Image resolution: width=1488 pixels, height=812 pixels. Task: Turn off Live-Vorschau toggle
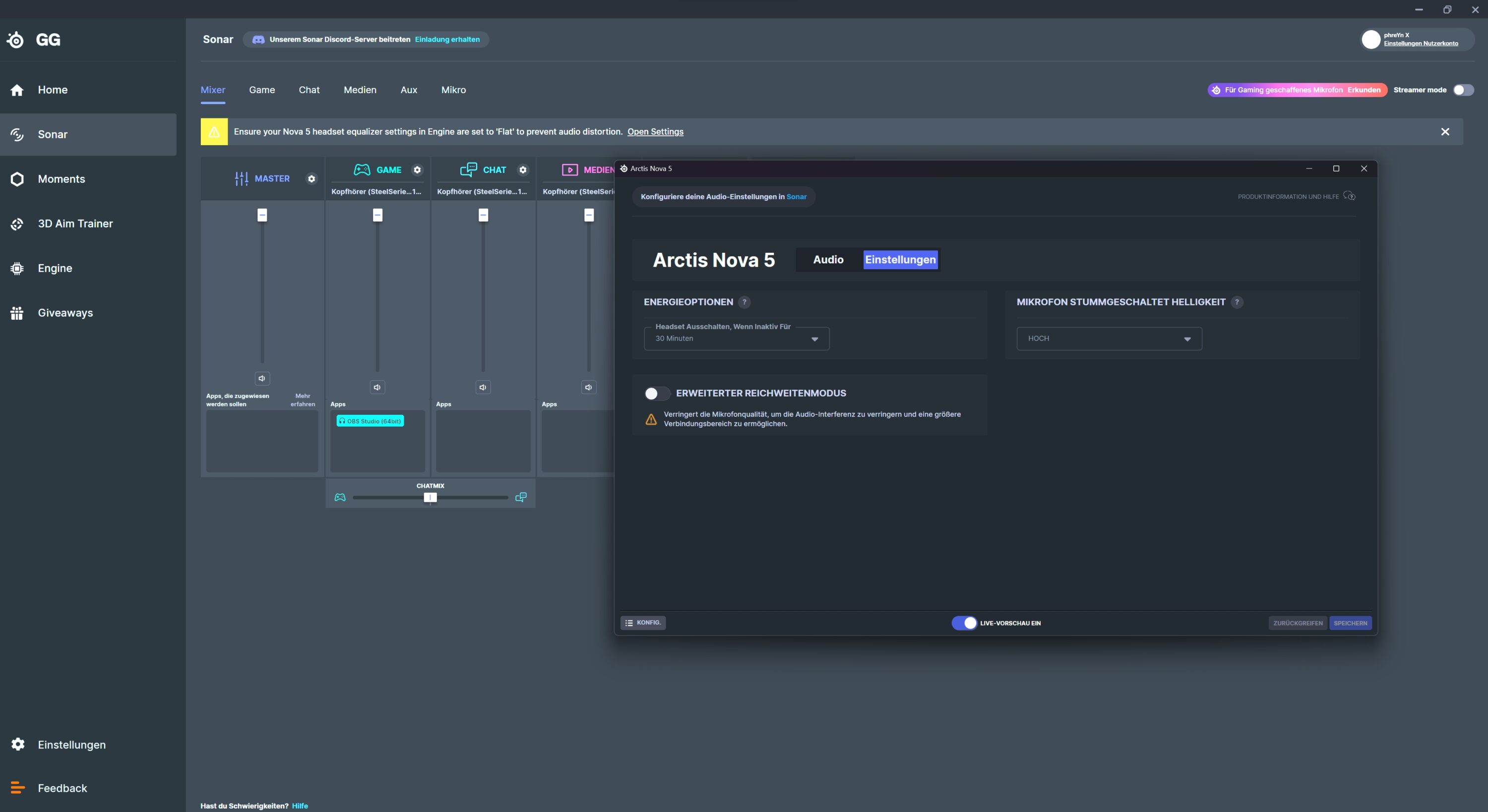pos(964,623)
